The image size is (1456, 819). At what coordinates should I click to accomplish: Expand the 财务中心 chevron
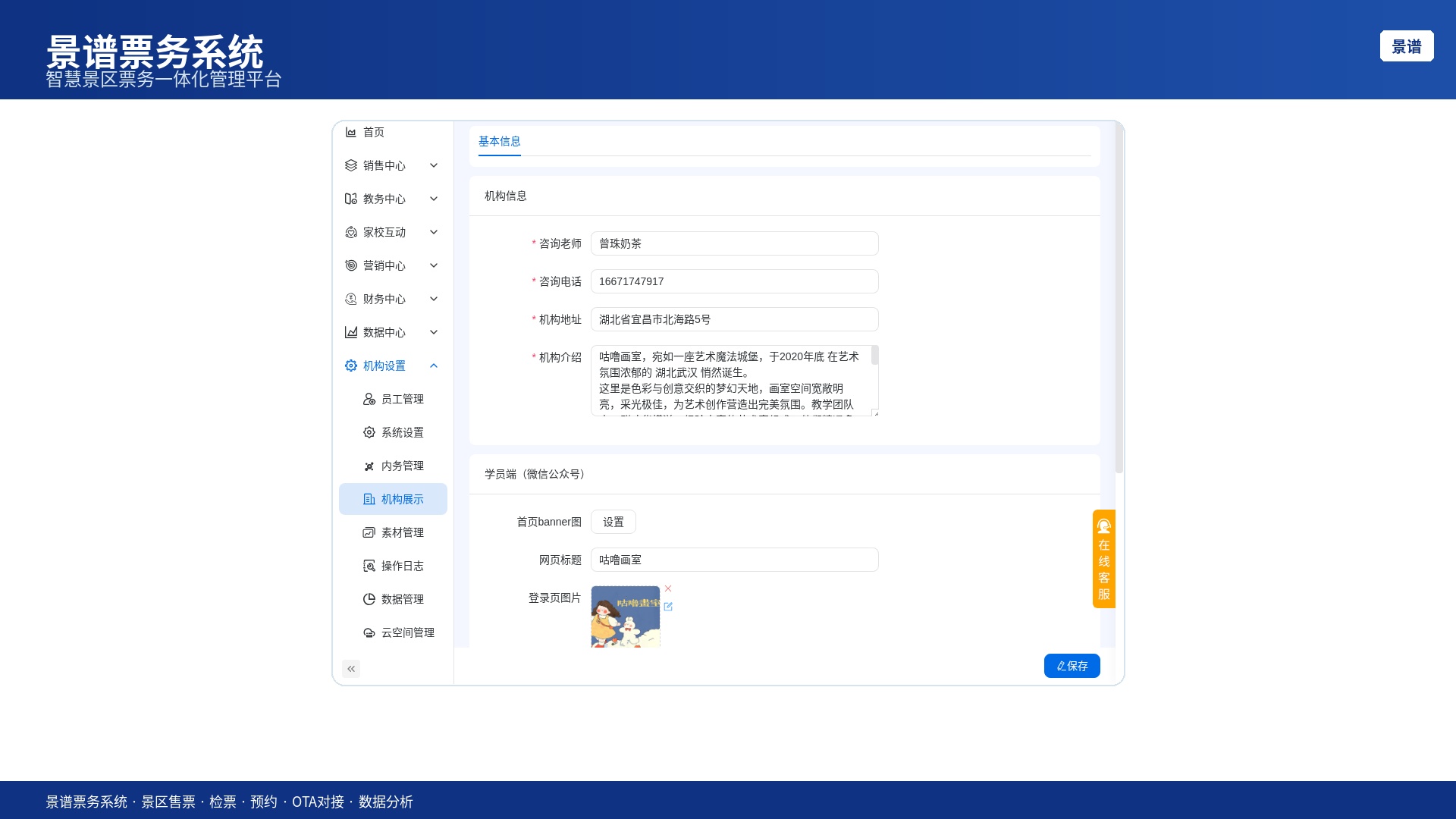coord(434,299)
